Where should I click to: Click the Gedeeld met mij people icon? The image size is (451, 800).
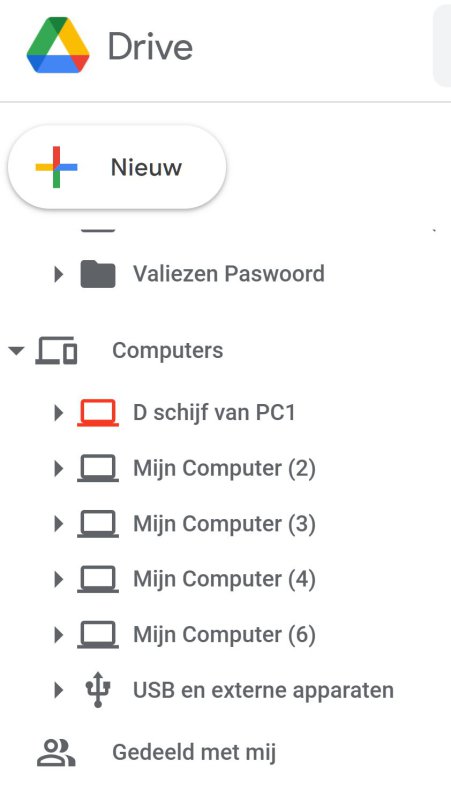pyautogui.click(x=56, y=753)
